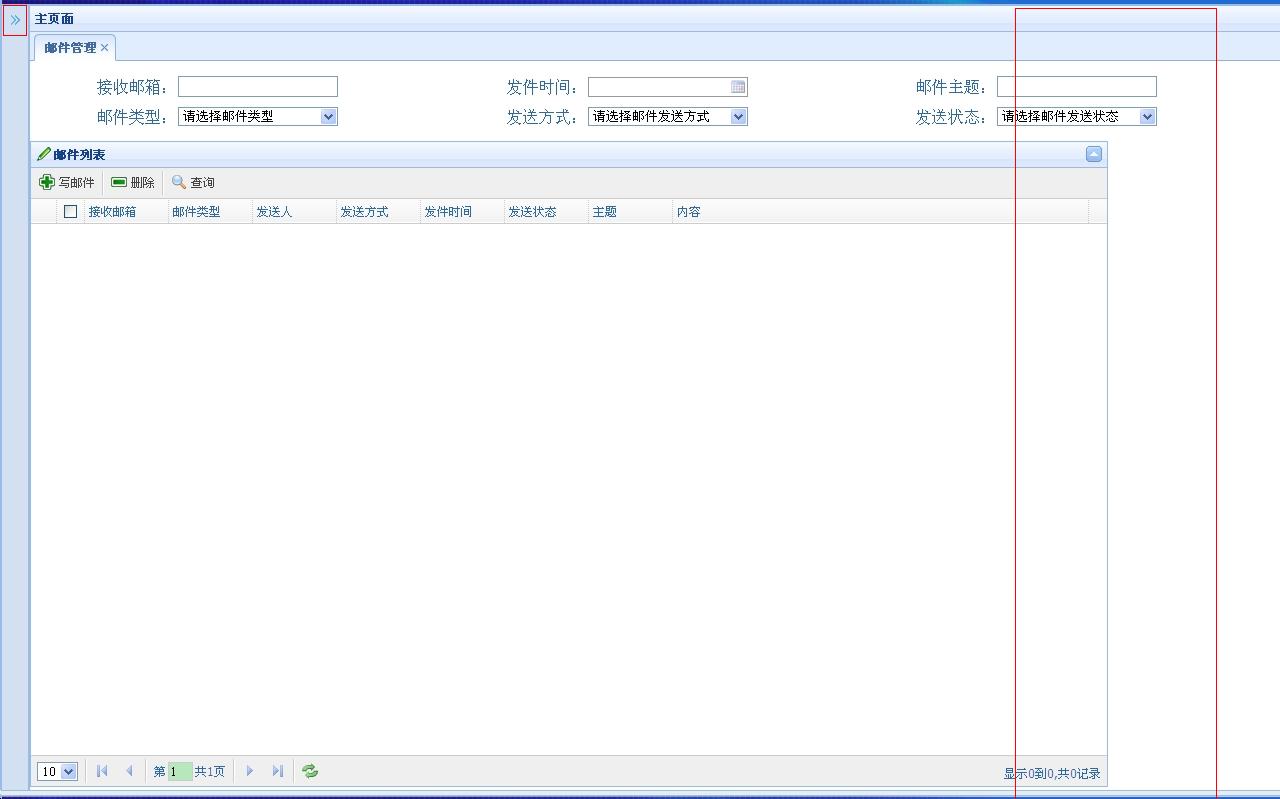1280x799 pixels.
Task: Collapse the 邮件列表 panel
Action: [1094, 154]
